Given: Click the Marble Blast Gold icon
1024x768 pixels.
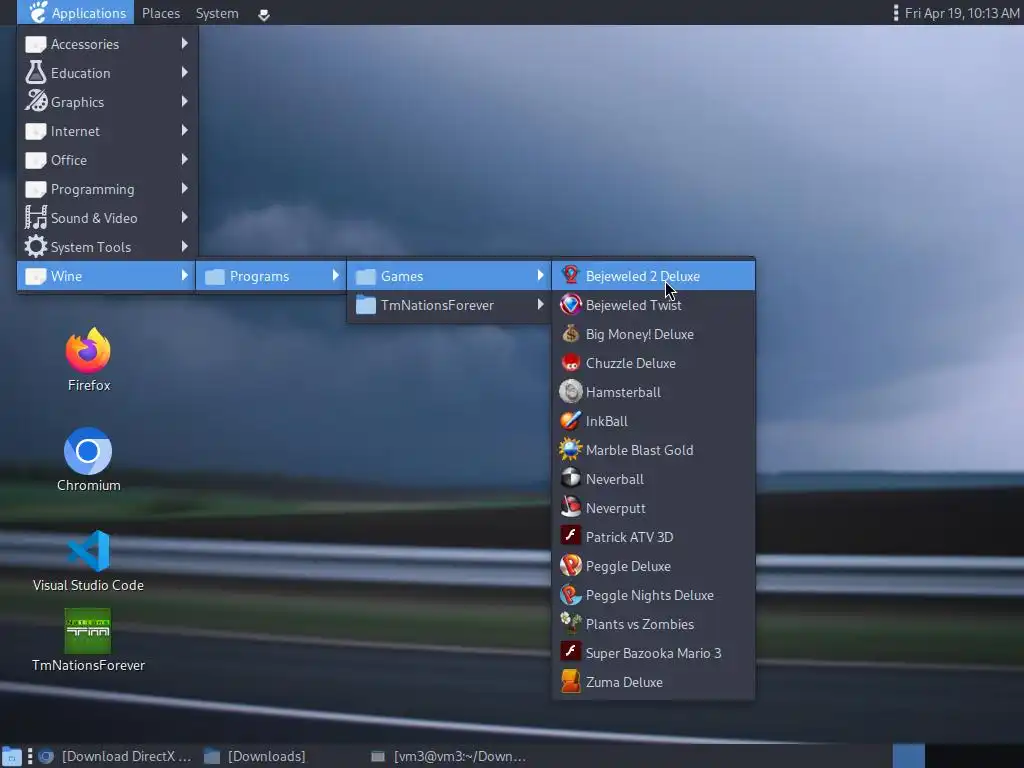Looking at the screenshot, I should click(x=570, y=449).
